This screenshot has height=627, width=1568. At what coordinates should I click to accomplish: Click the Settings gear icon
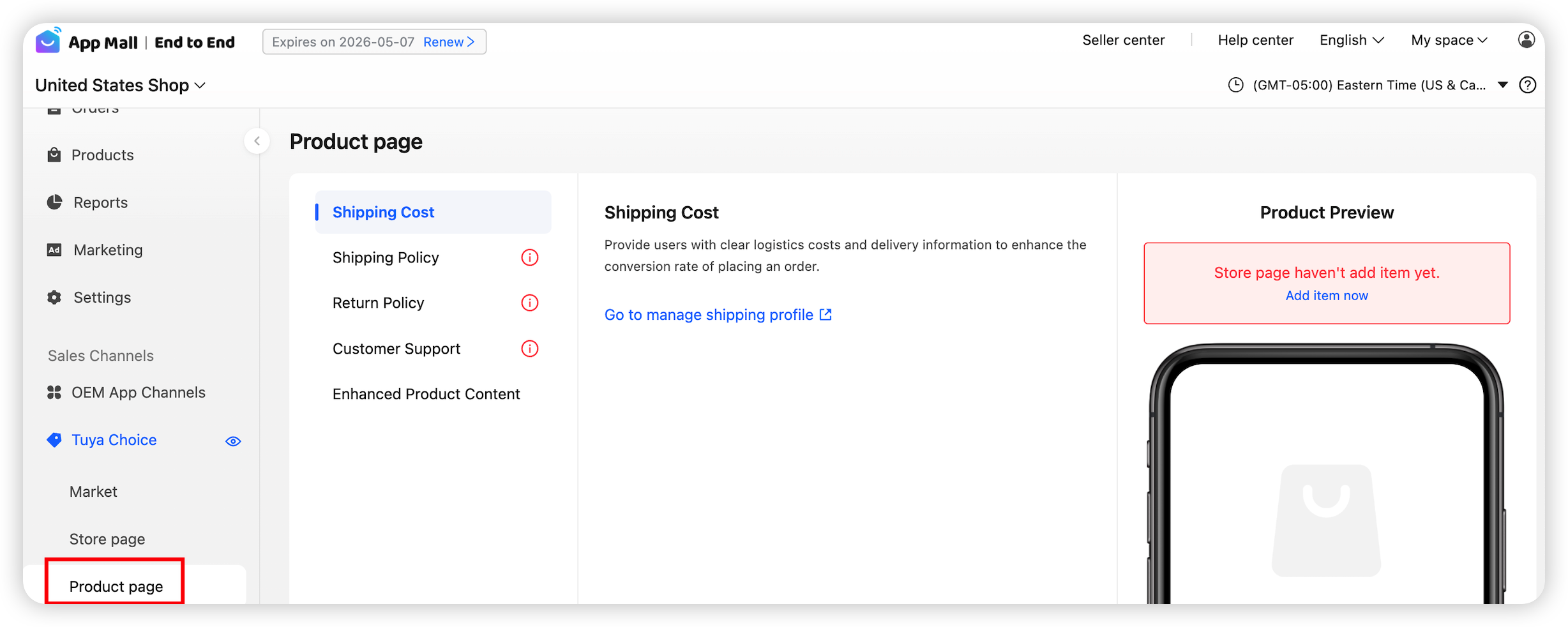tap(54, 298)
